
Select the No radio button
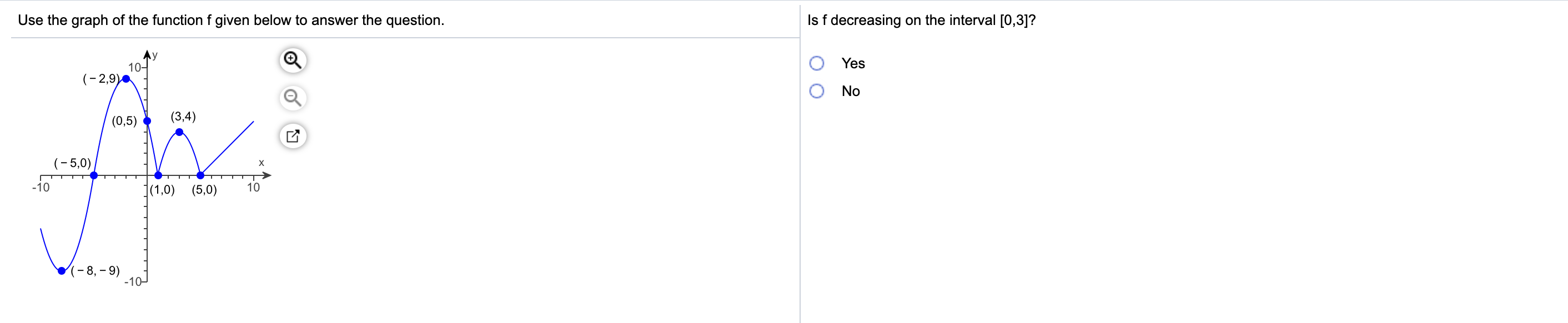(817, 90)
